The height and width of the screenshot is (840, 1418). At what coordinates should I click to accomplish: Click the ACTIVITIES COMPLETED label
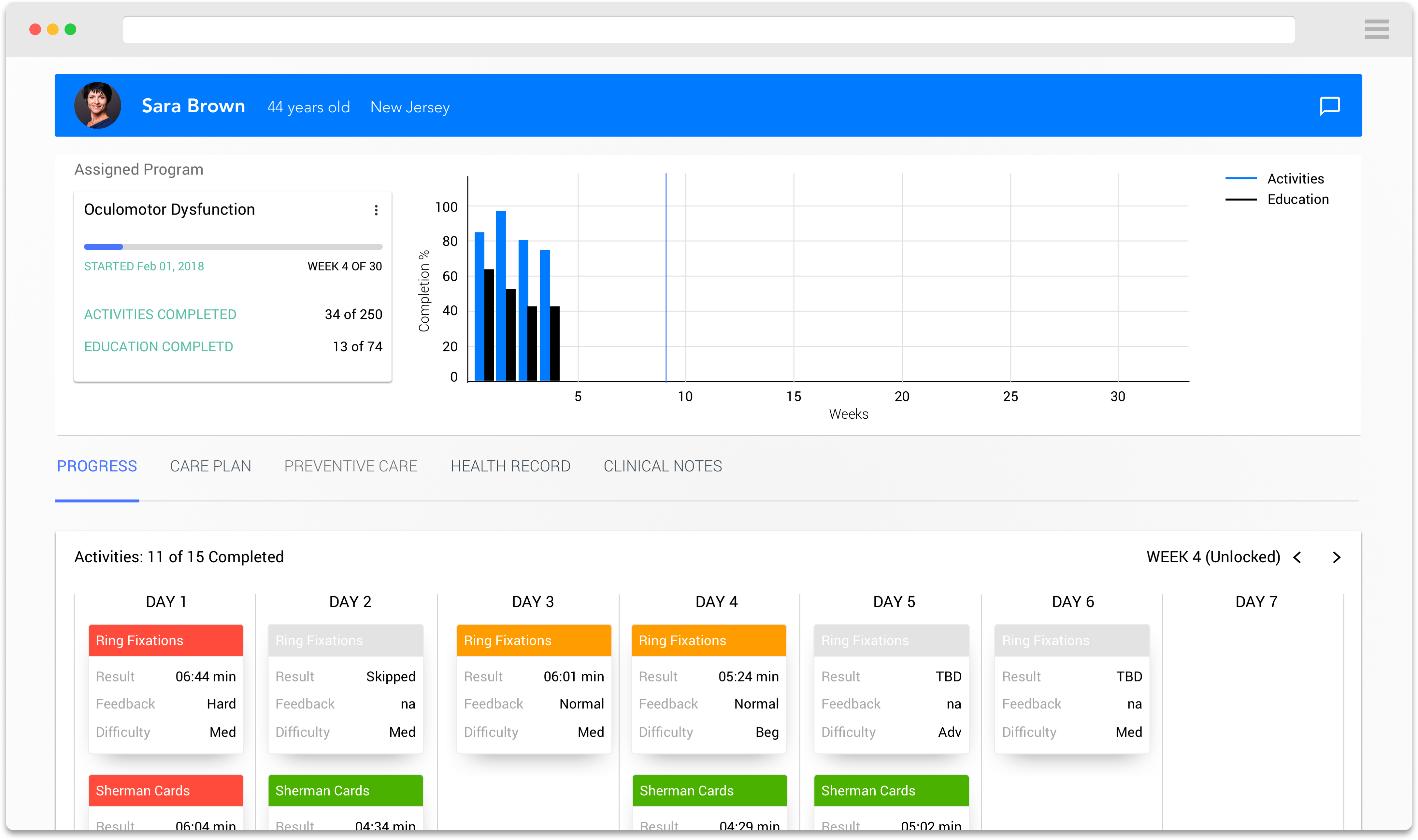click(160, 314)
